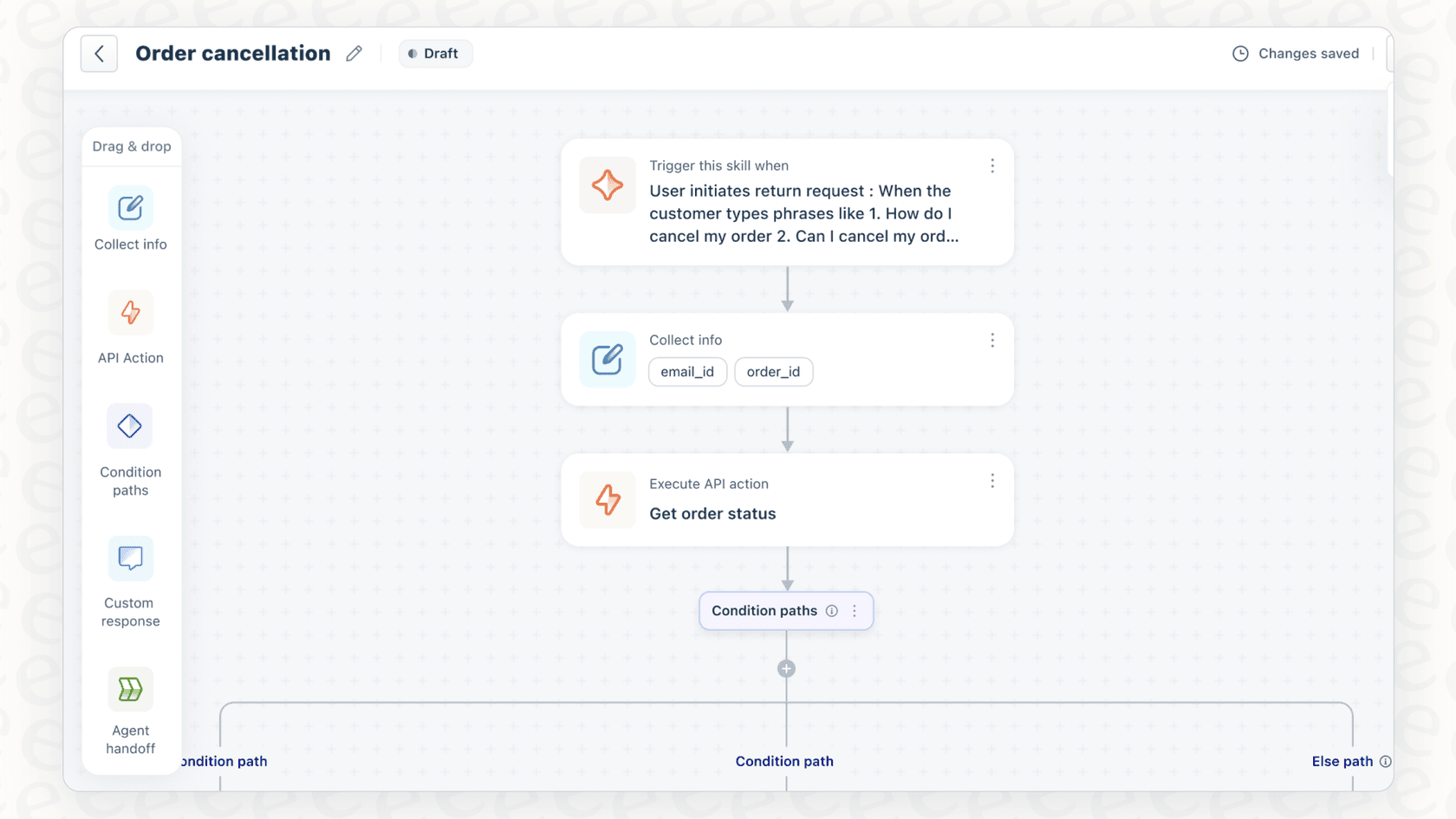
Task: Click the Collect info node edit icon
Action: pyautogui.click(x=608, y=359)
